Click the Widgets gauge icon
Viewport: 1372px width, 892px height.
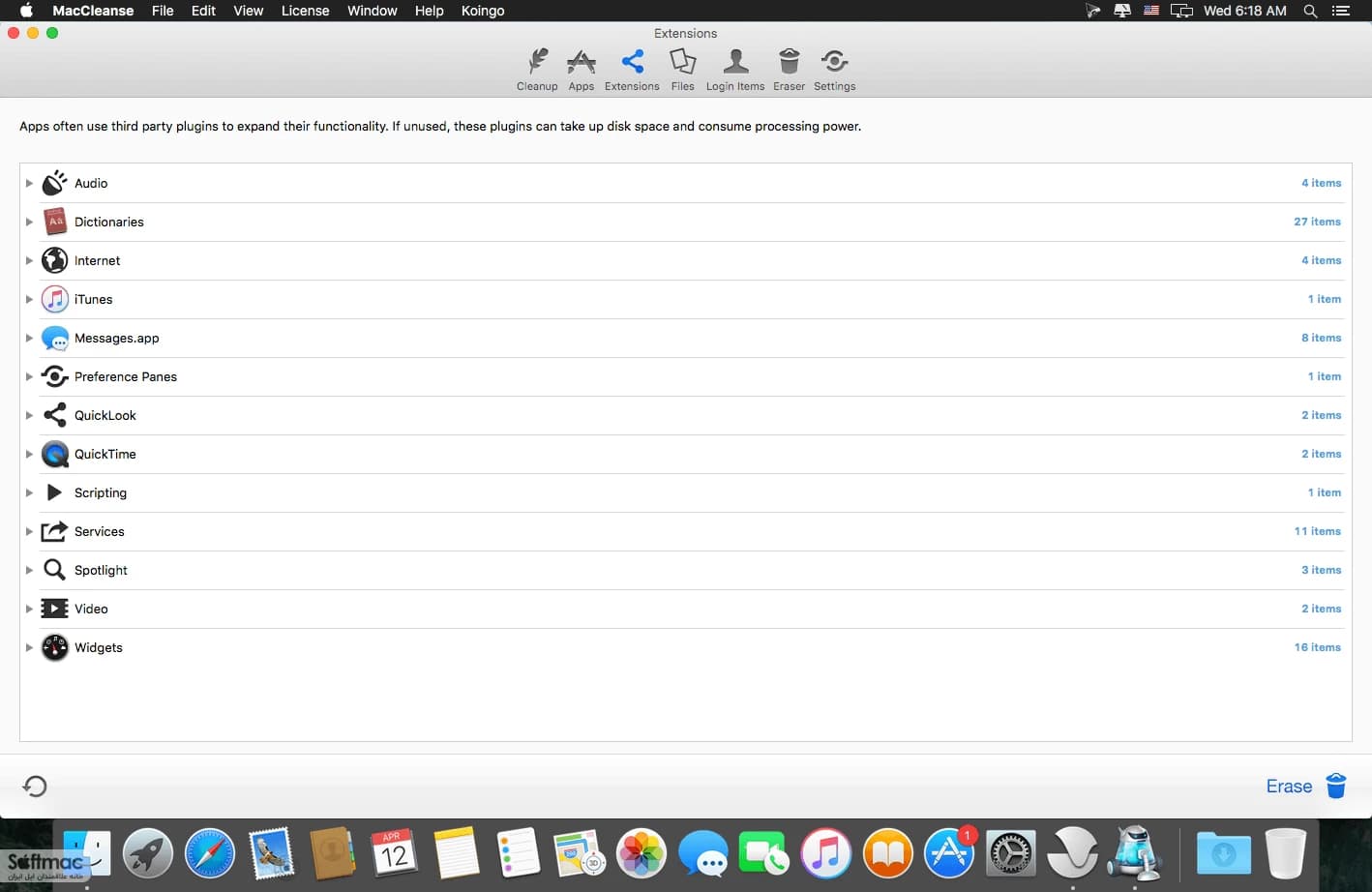(x=55, y=647)
